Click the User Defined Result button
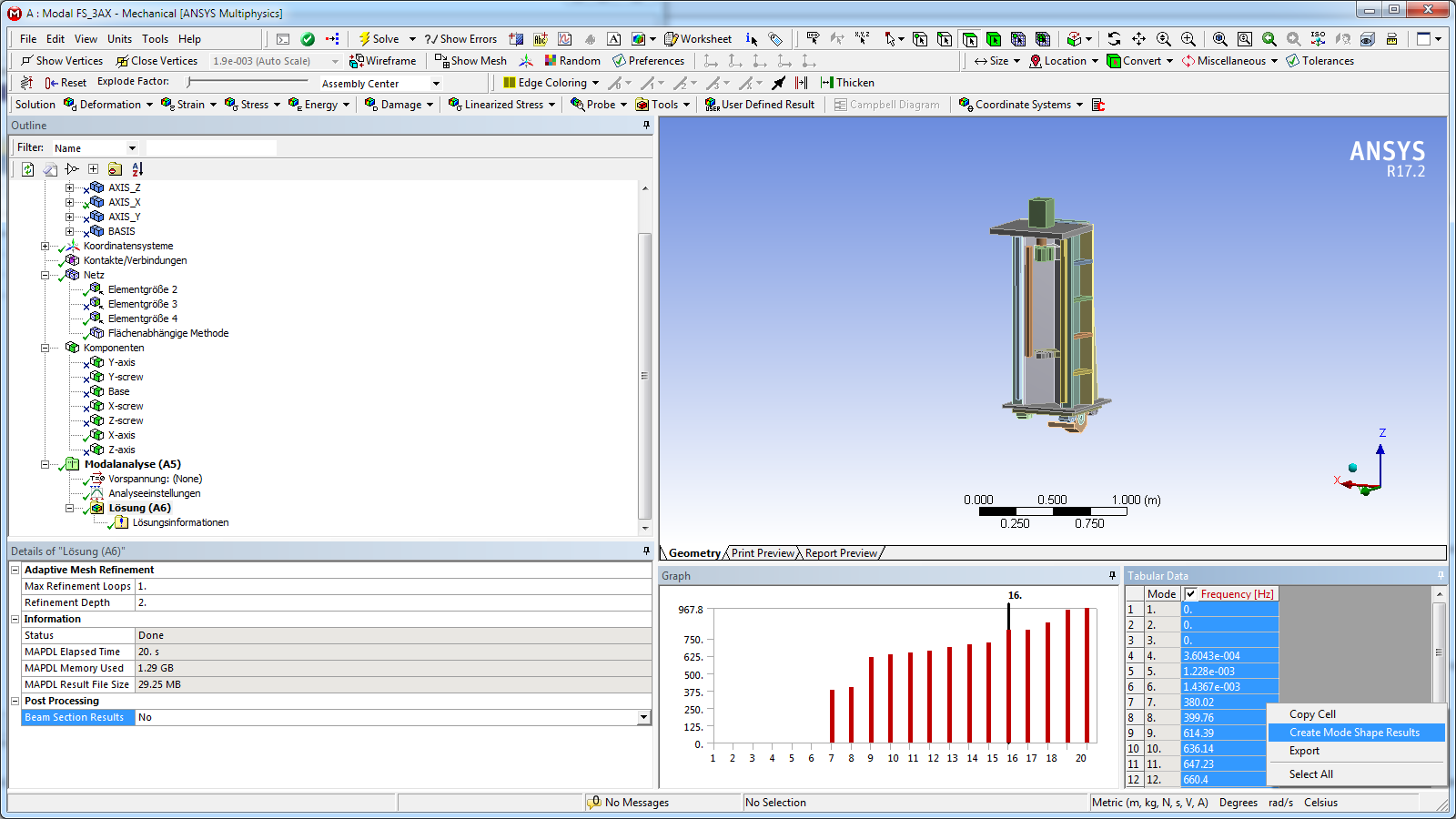Screen dimensions: 1456x819 click(760, 105)
